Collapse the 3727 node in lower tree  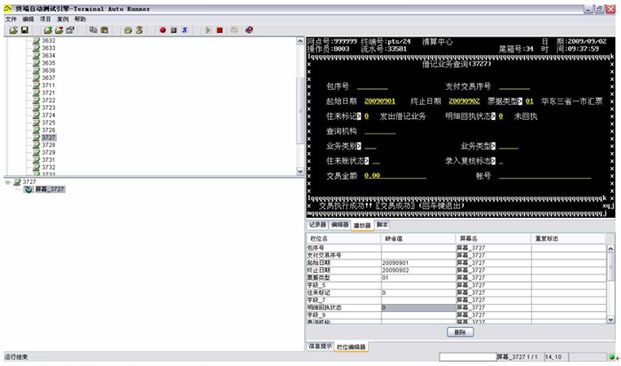point(8,182)
